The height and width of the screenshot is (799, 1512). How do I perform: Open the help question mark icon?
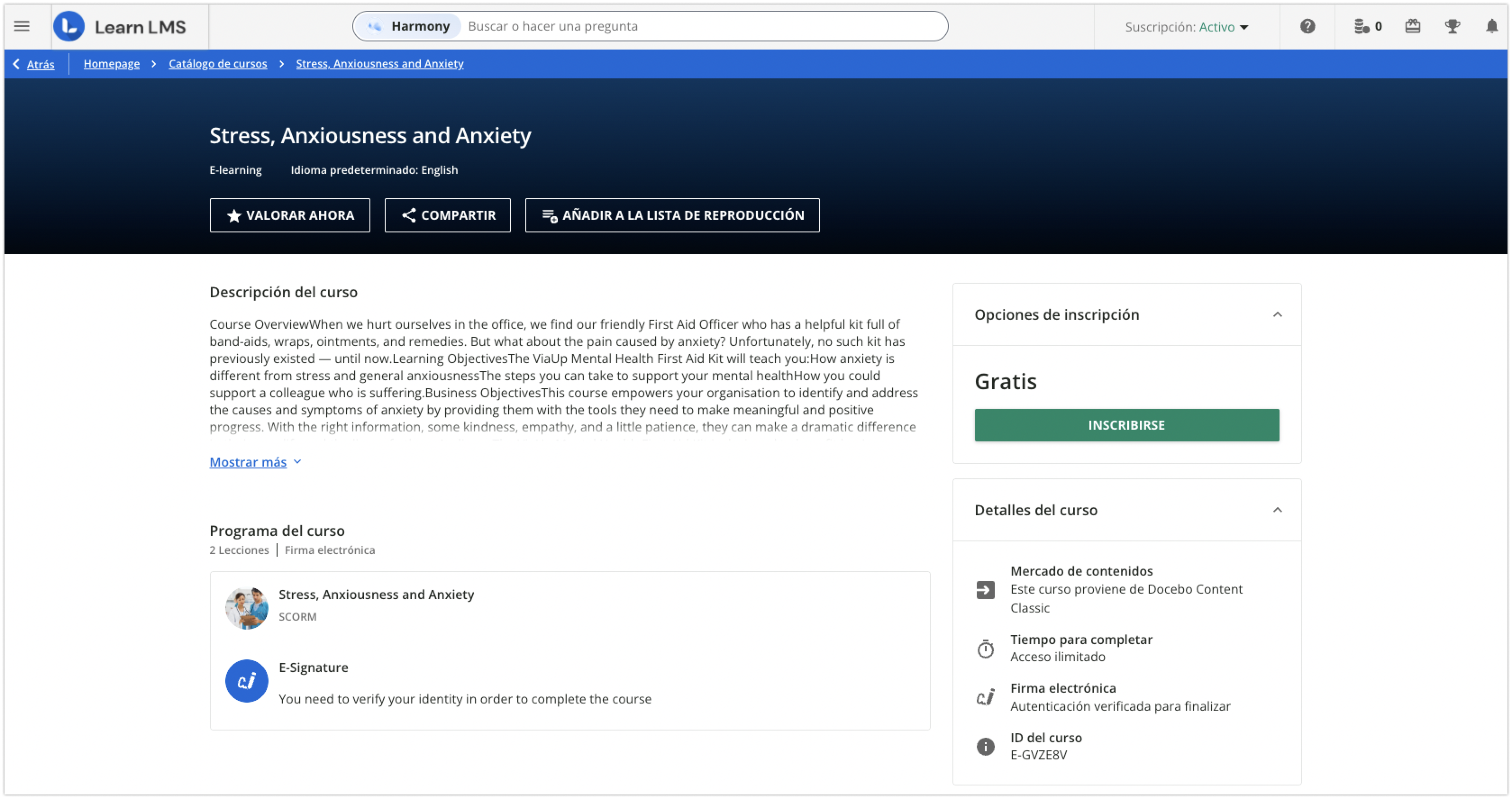pos(1307,27)
